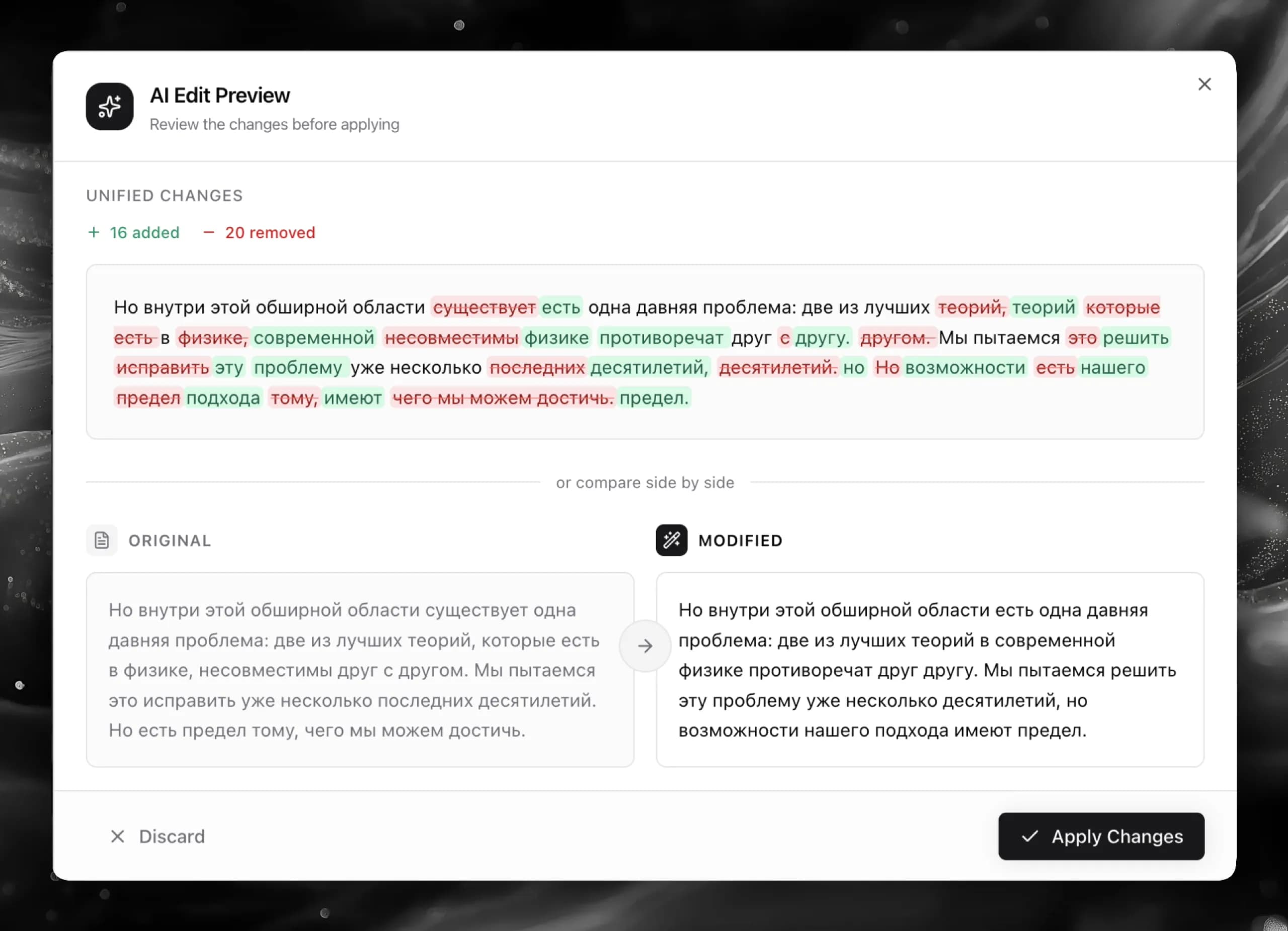
Task: Select the green-highlighted word современной
Action: 314,337
